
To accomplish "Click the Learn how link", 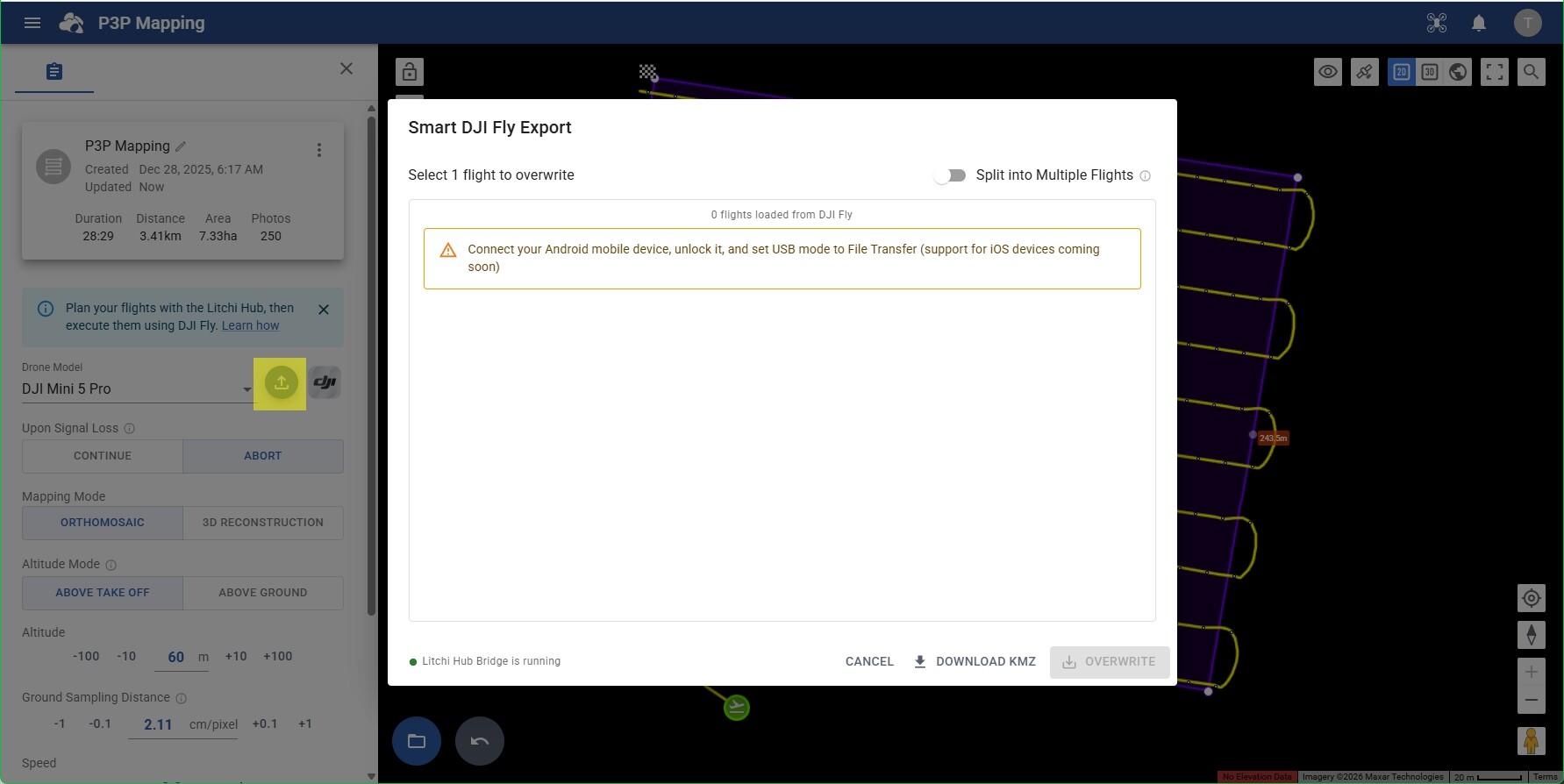I will pos(250,325).
